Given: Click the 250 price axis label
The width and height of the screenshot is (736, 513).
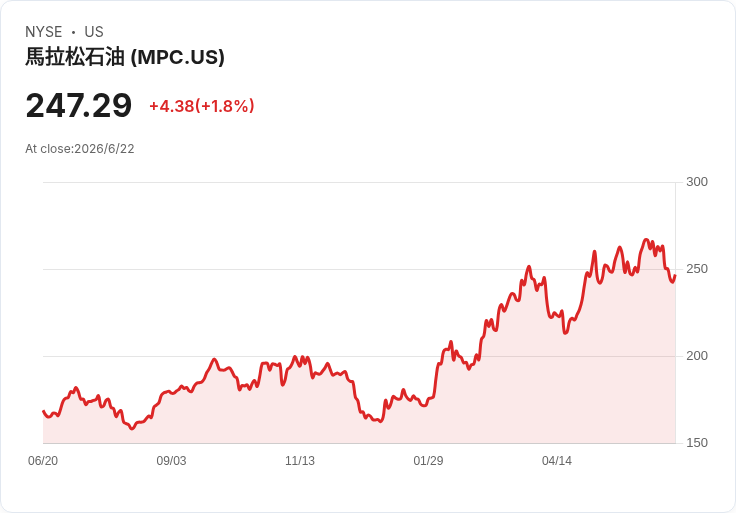Looking at the screenshot, I should pyautogui.click(x=697, y=269).
